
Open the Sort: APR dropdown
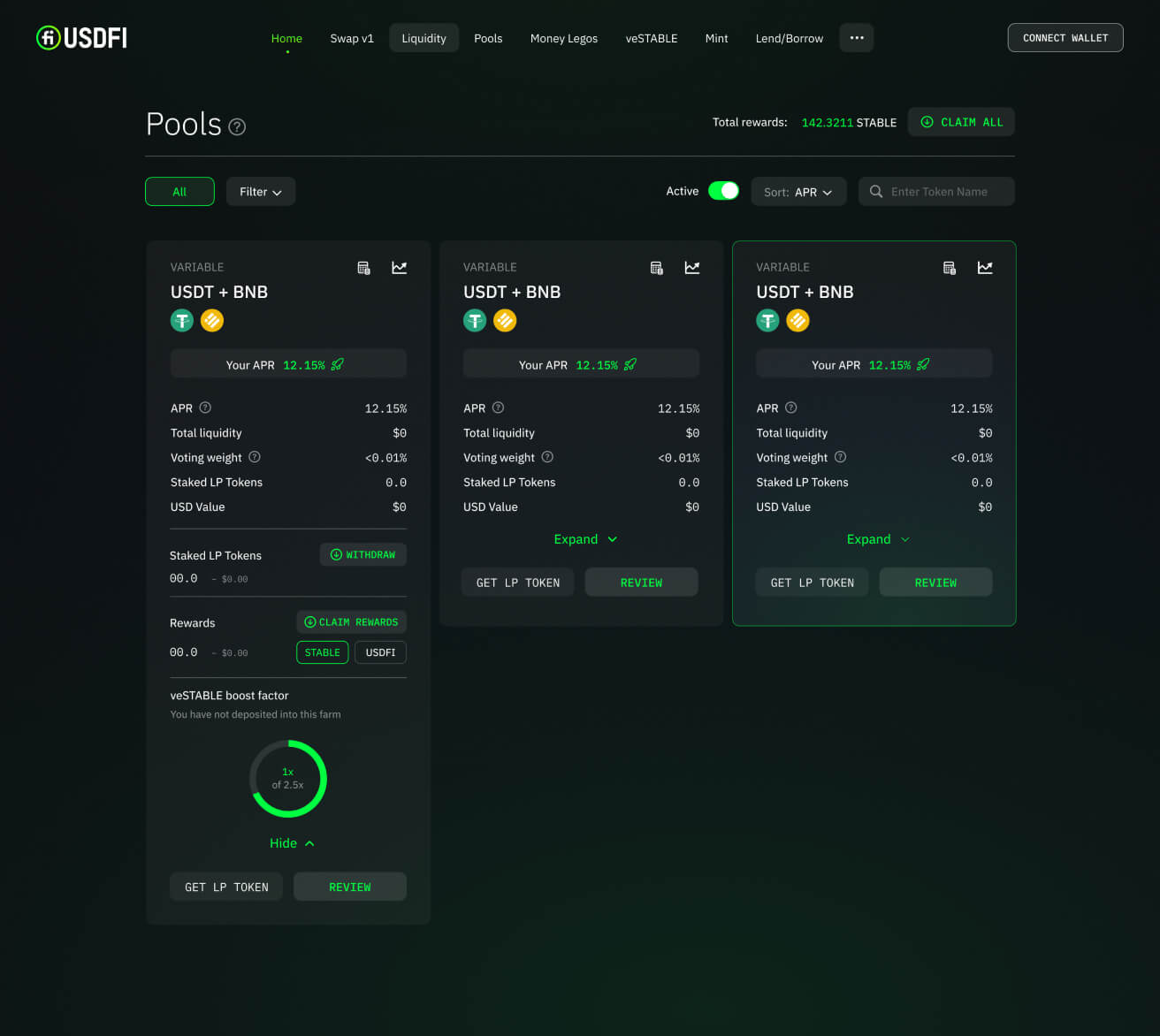pos(799,192)
